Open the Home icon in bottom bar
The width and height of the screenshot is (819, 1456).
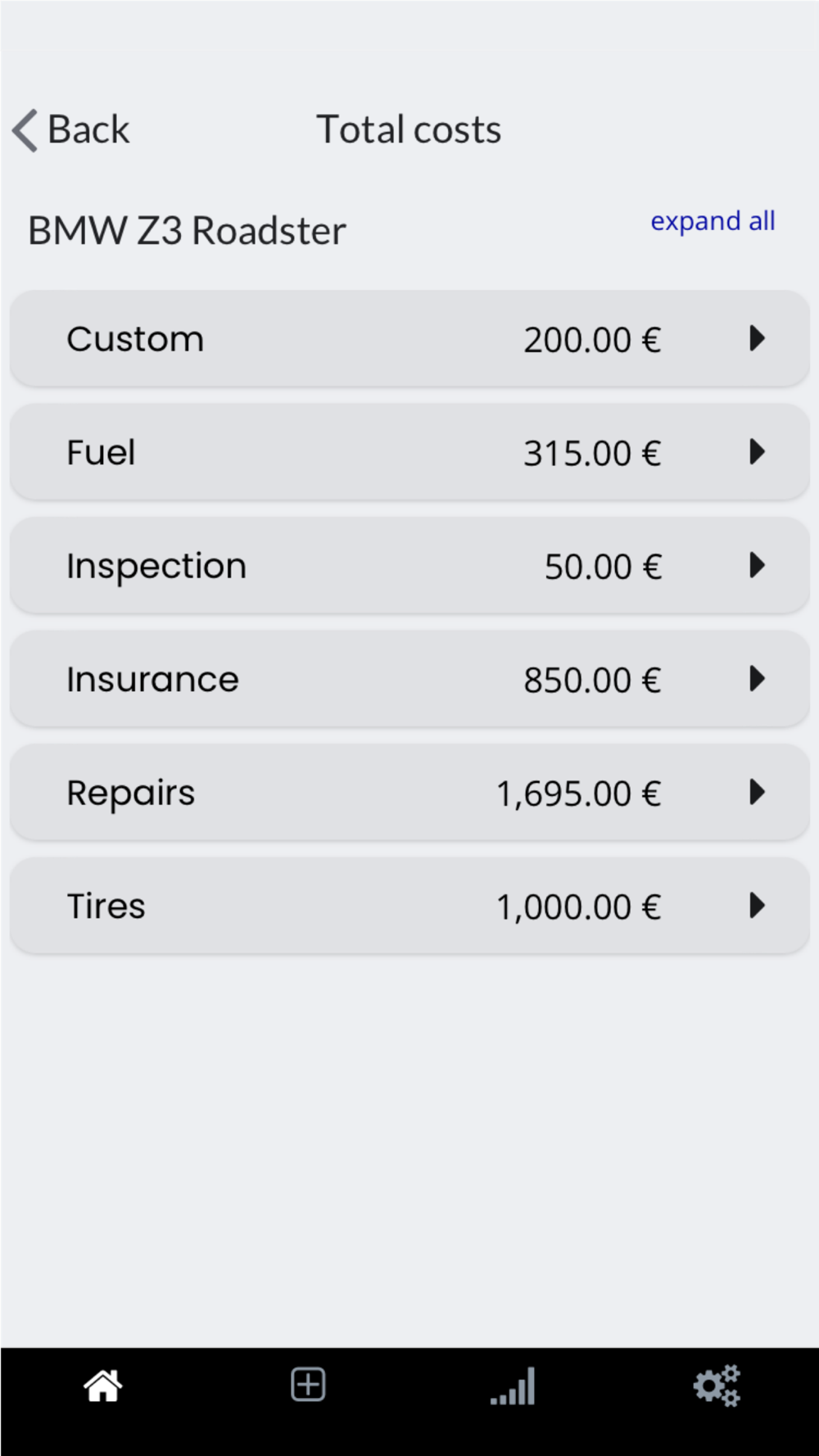pyautogui.click(x=103, y=1386)
